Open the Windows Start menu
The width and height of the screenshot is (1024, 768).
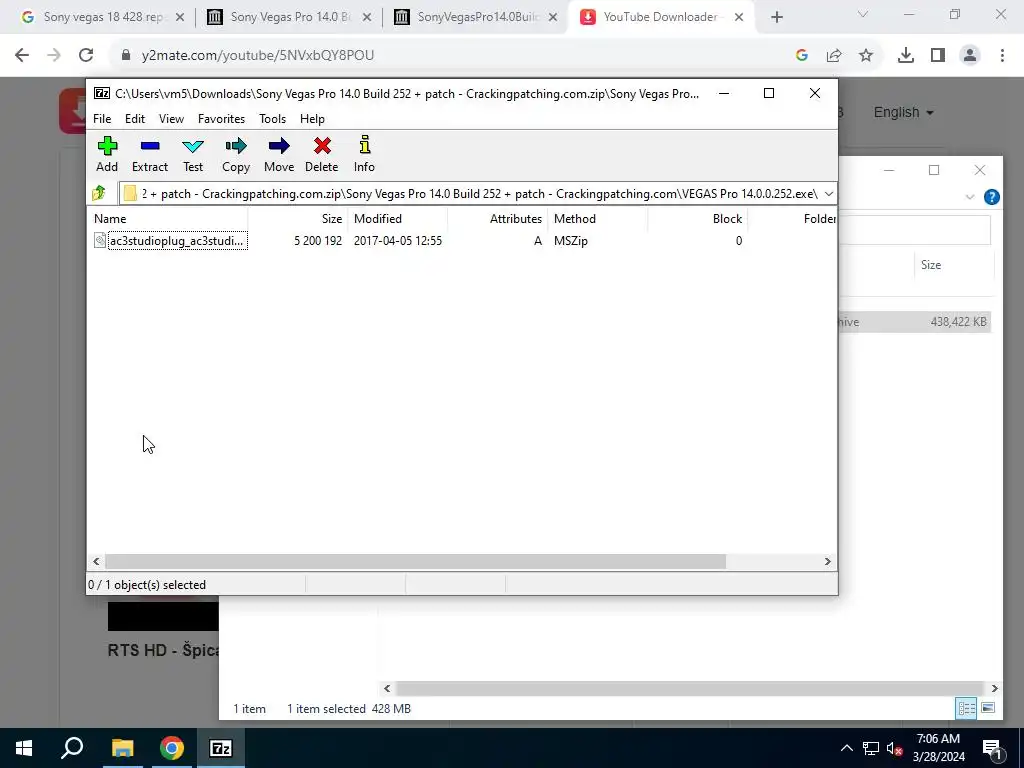tap(24, 748)
